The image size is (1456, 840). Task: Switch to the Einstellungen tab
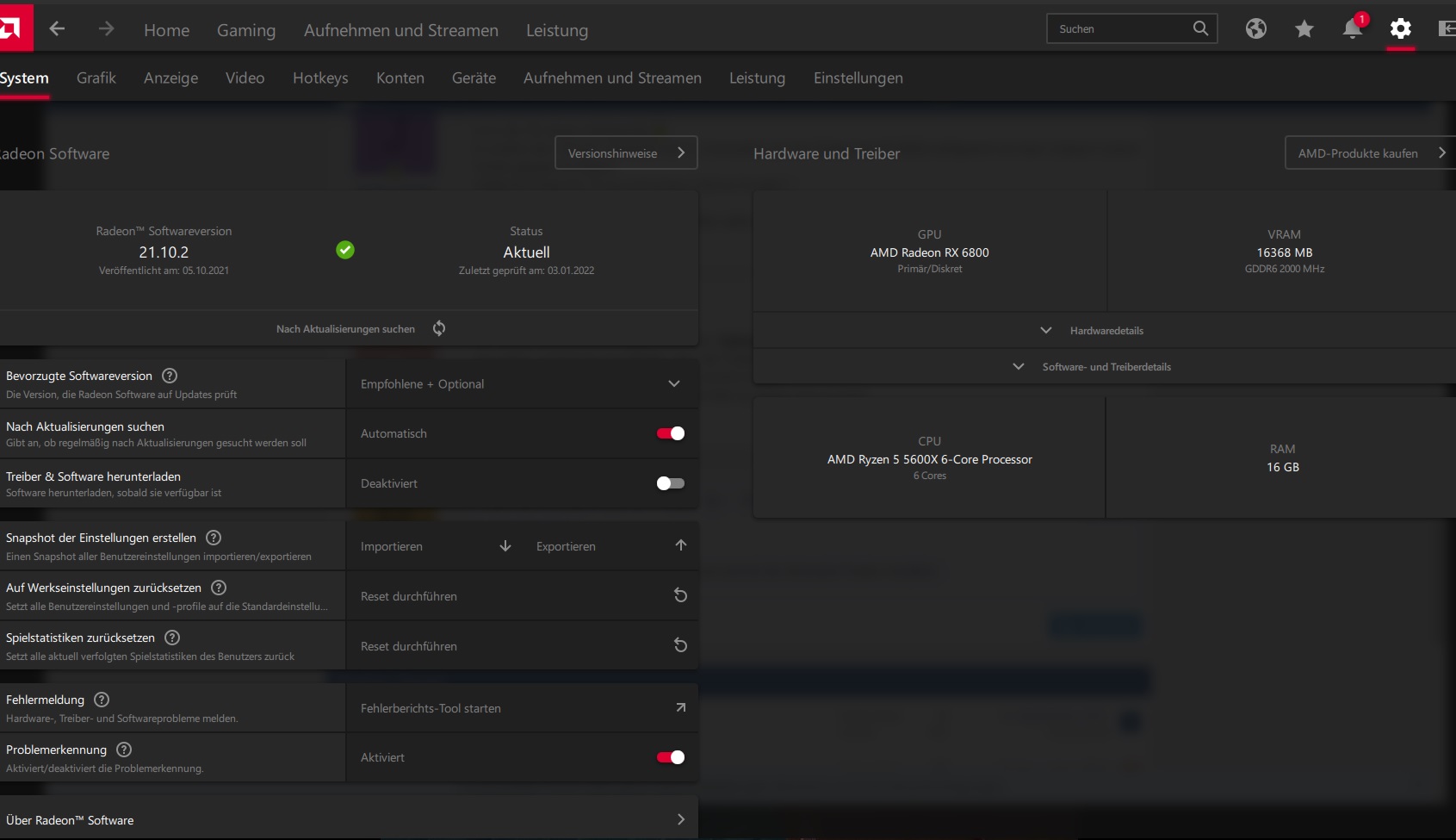(x=858, y=78)
